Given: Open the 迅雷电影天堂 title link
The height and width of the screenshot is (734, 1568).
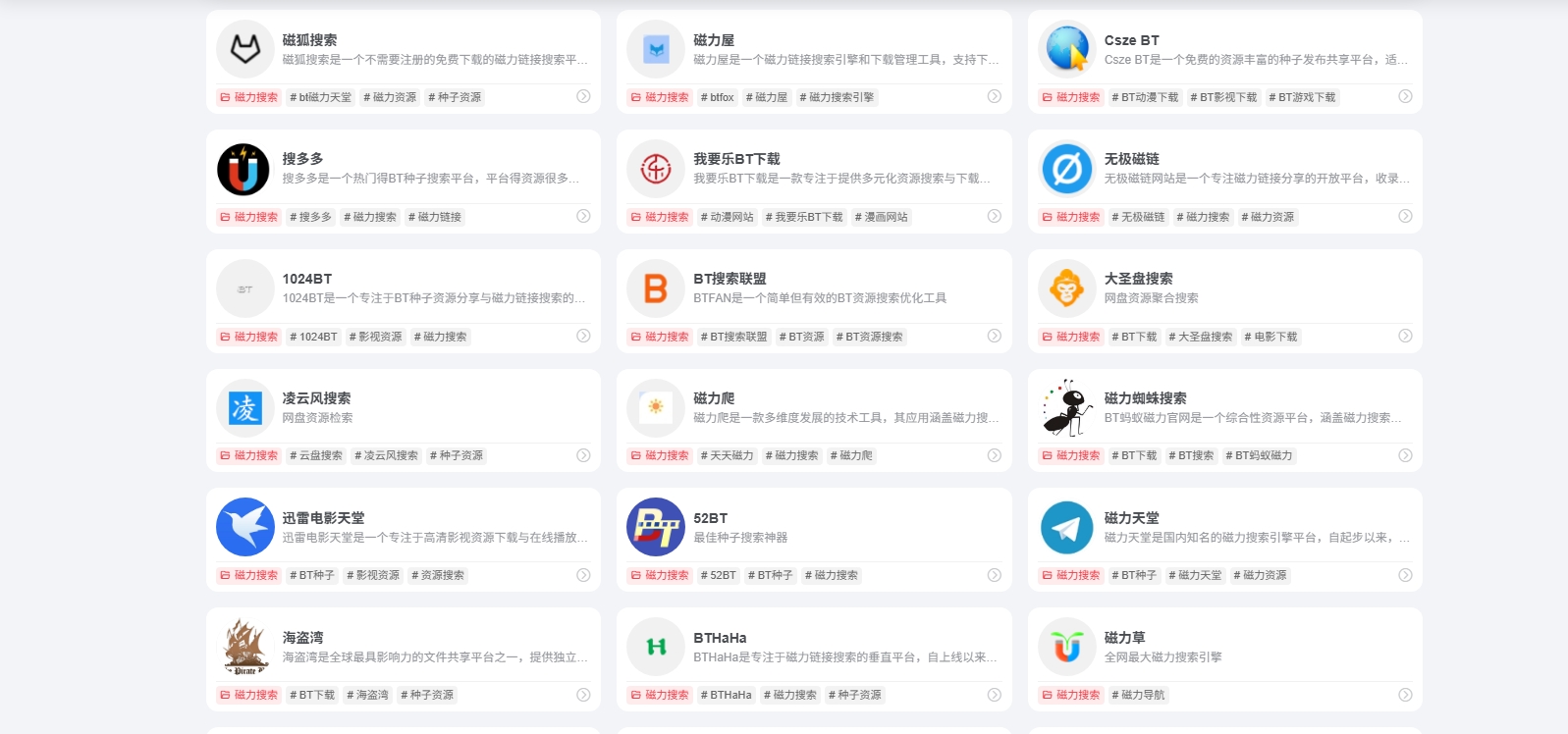Looking at the screenshot, I should tap(323, 518).
